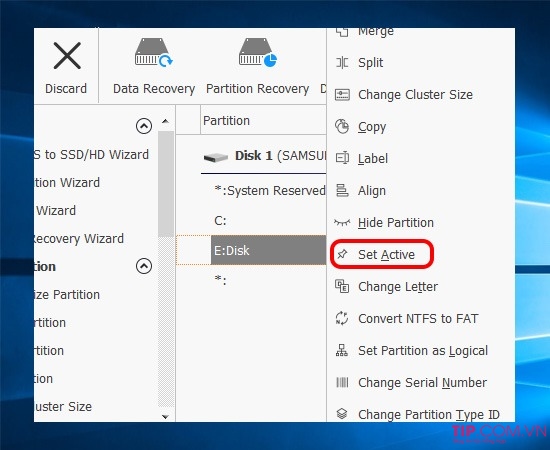Select Label in the context menu
This screenshot has height=450, width=550.
(373, 159)
